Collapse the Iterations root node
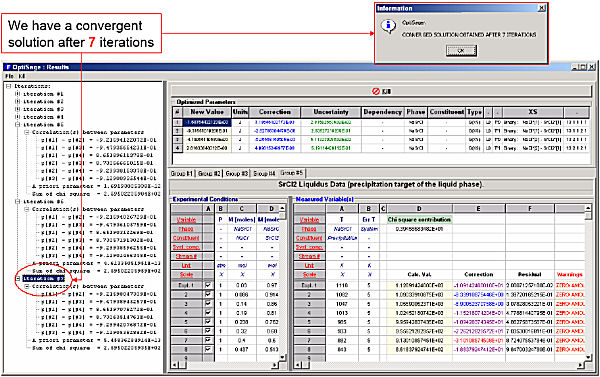 pyautogui.click(x=8, y=86)
